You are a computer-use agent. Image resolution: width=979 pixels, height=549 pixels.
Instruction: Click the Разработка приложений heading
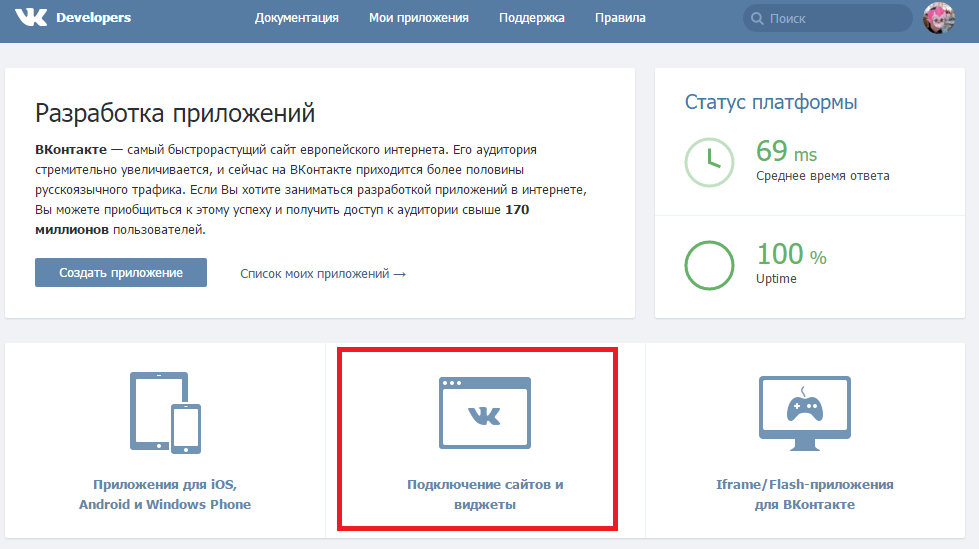pos(175,113)
